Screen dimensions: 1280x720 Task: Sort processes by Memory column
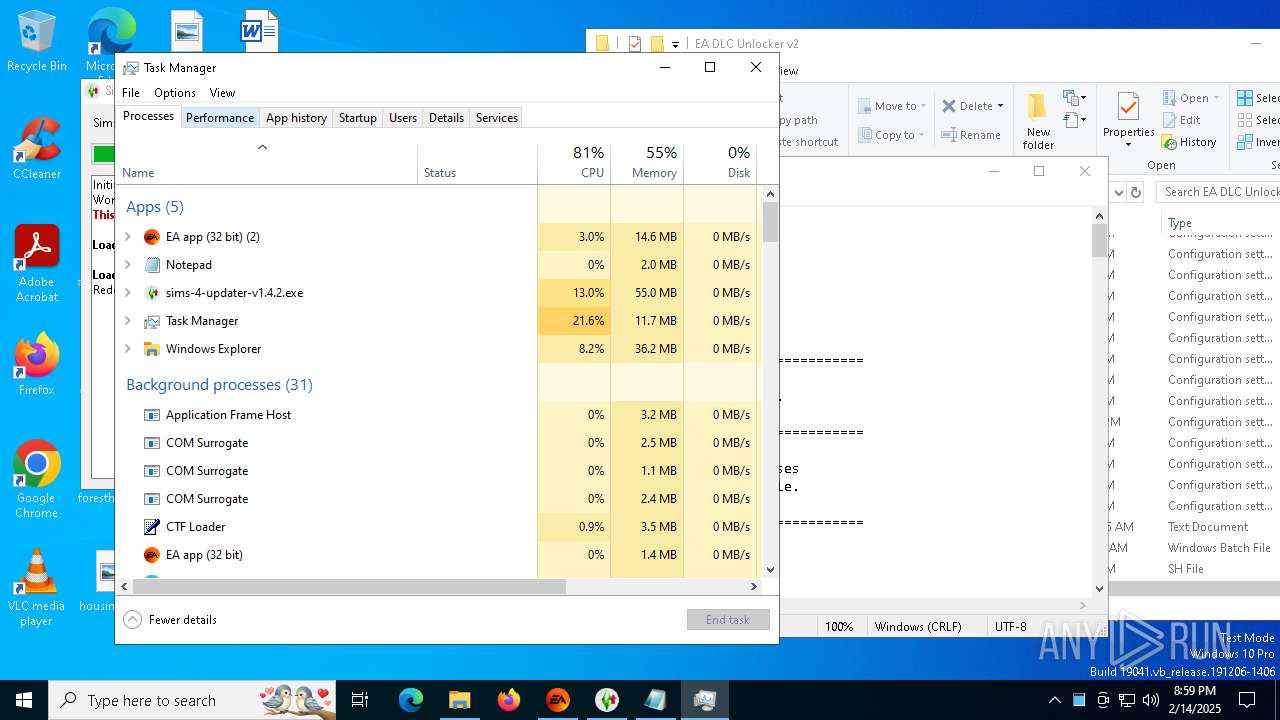tap(647, 163)
